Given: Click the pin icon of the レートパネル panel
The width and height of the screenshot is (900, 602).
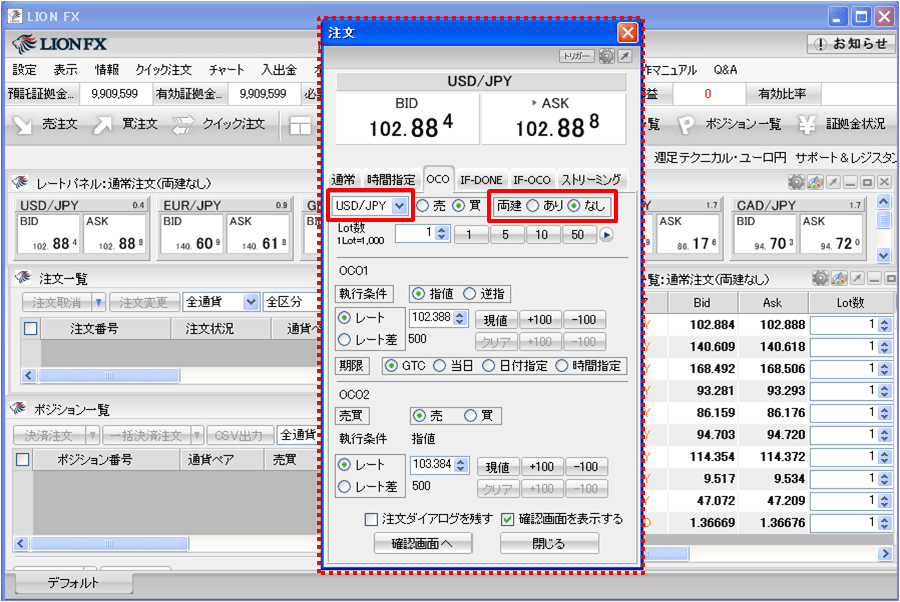Looking at the screenshot, I should 833,182.
